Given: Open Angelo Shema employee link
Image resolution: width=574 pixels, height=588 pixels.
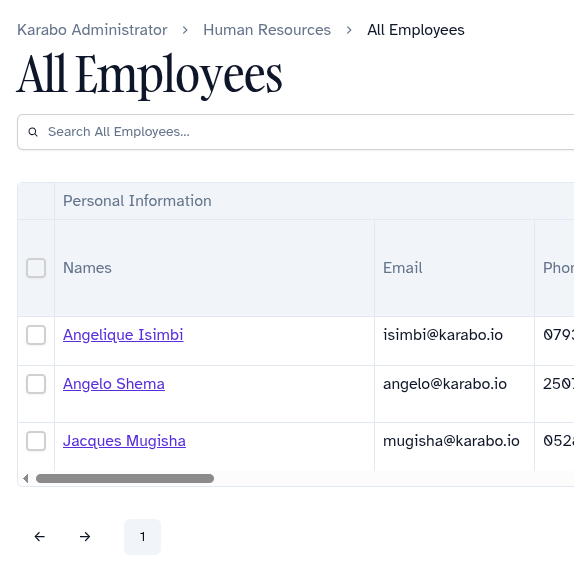Looking at the screenshot, I should coord(114,384).
